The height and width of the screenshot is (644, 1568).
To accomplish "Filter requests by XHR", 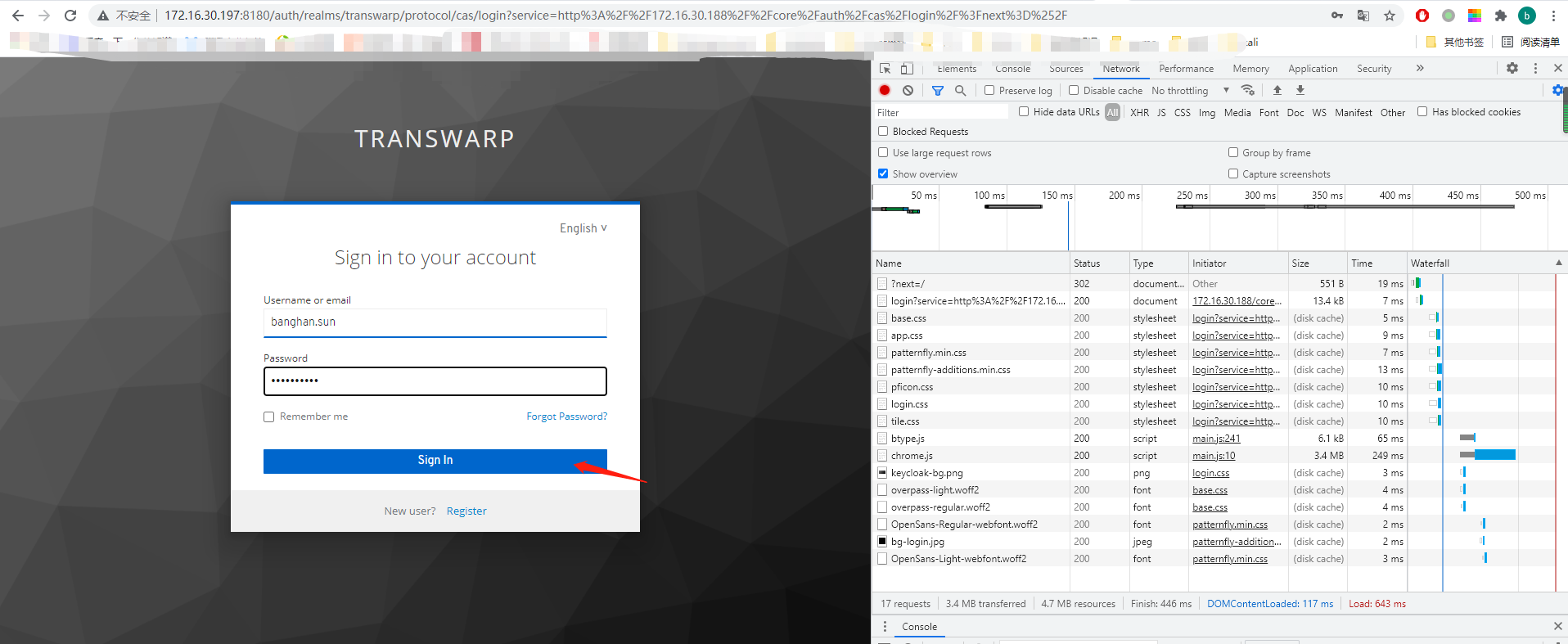I will 1139,113.
